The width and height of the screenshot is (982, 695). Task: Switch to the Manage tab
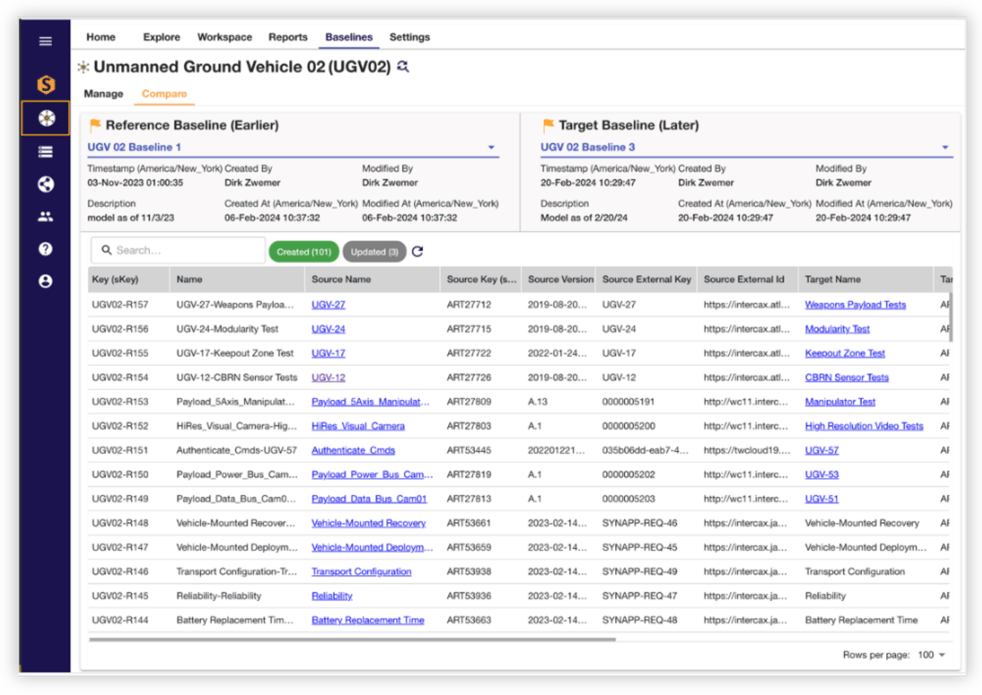(x=103, y=94)
